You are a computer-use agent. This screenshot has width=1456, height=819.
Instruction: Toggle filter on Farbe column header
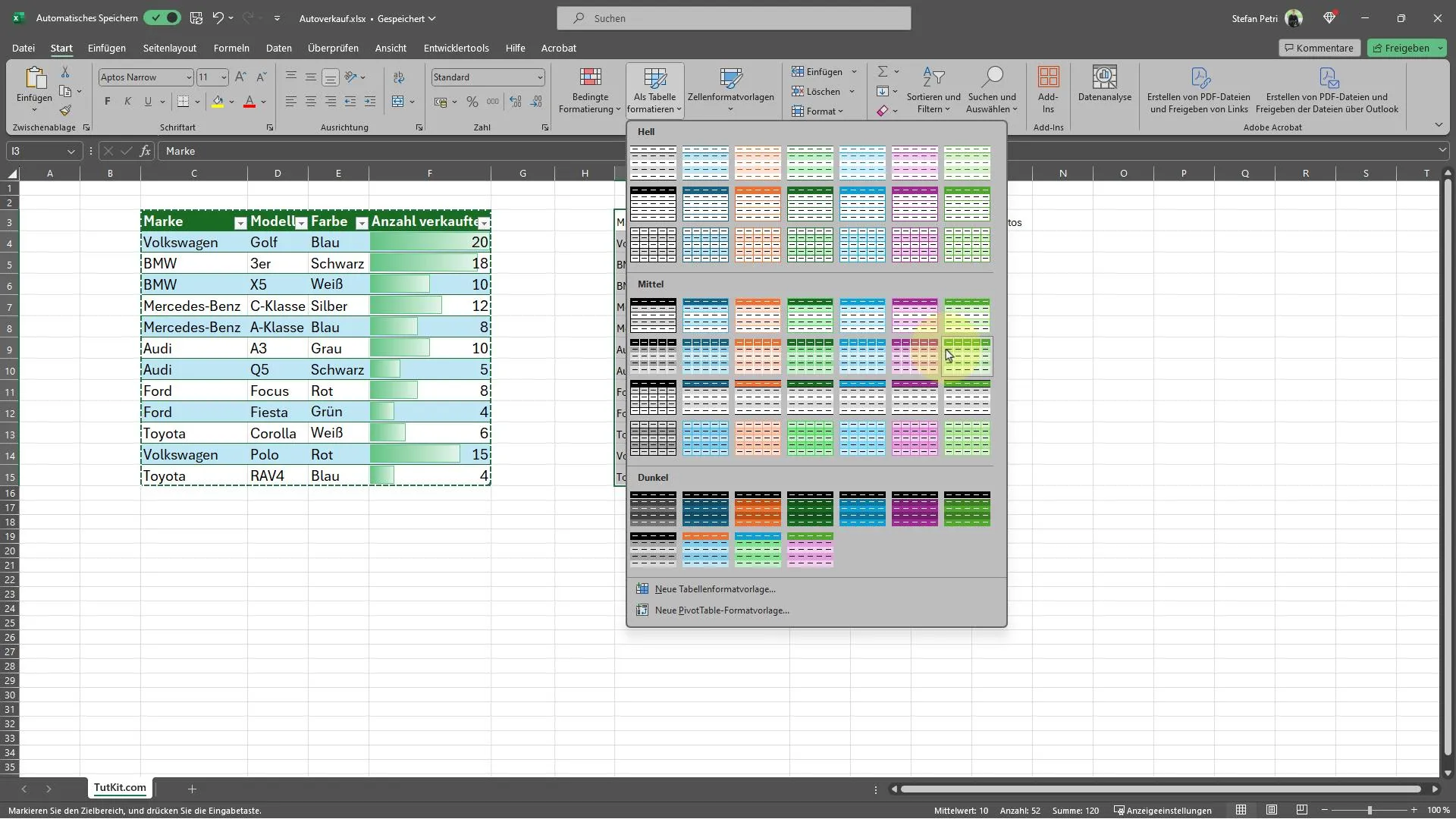[361, 222]
